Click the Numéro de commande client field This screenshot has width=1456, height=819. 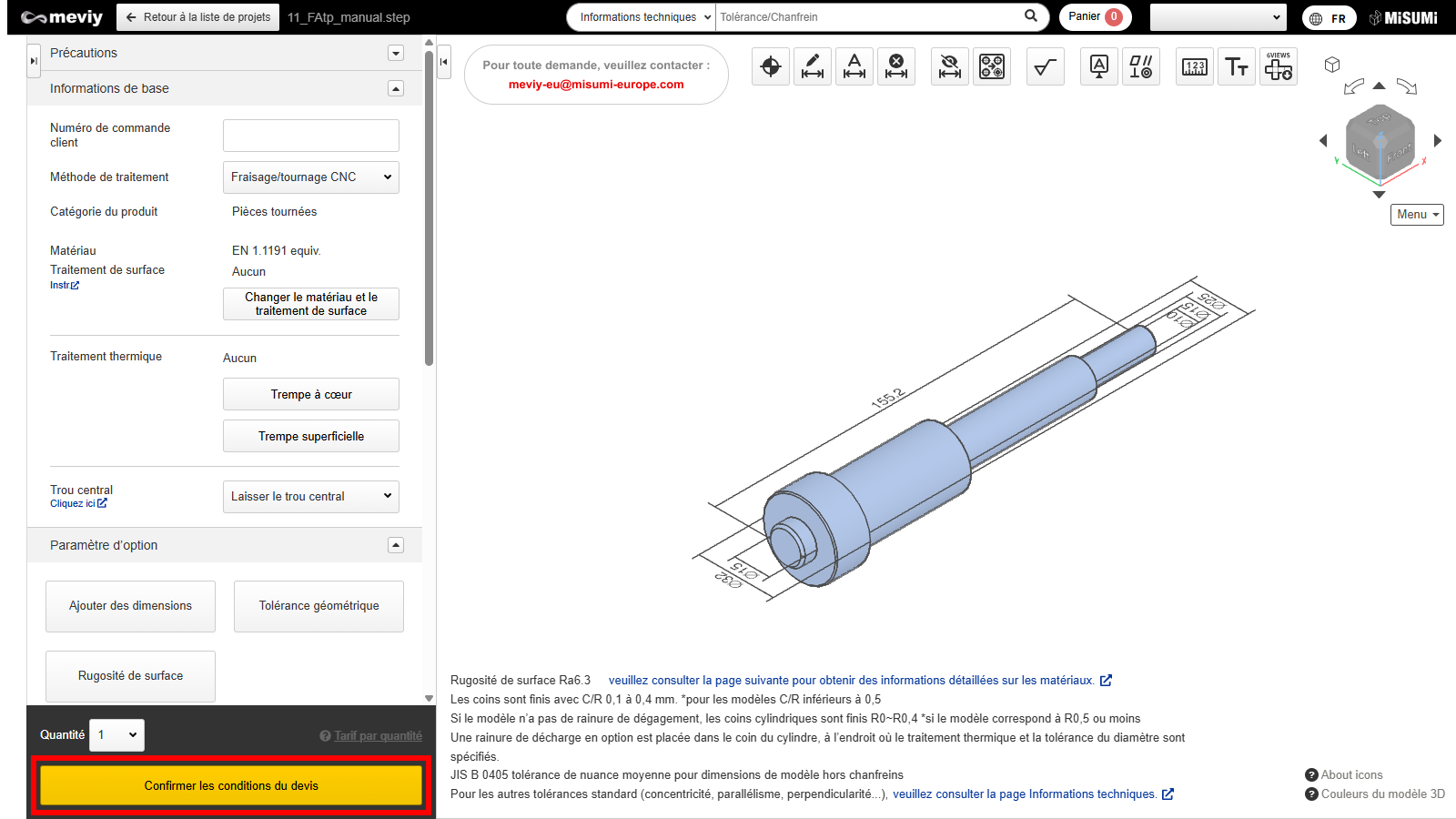tap(310, 136)
